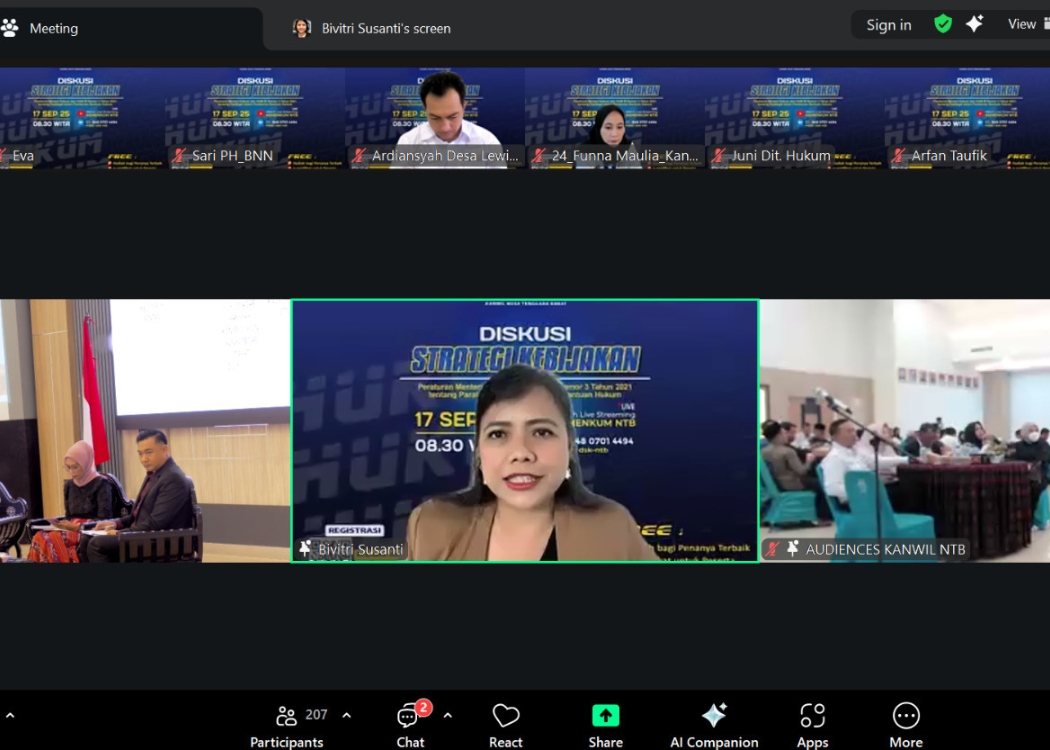This screenshot has width=1050, height=750.
Task: Open the Participants panel
Action: point(287,724)
